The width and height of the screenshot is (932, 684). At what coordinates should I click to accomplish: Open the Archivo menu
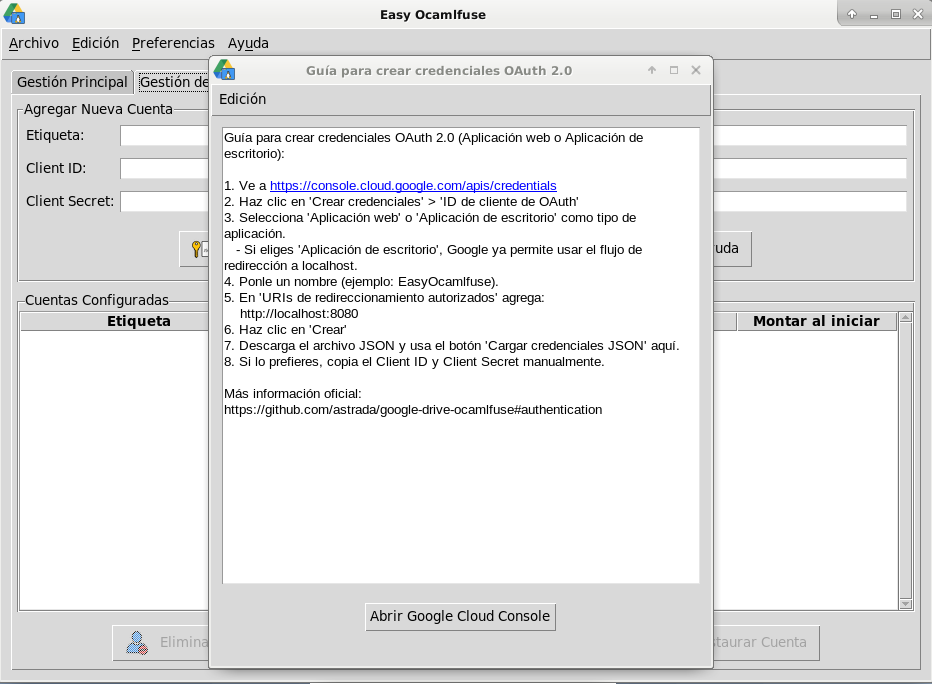34,43
